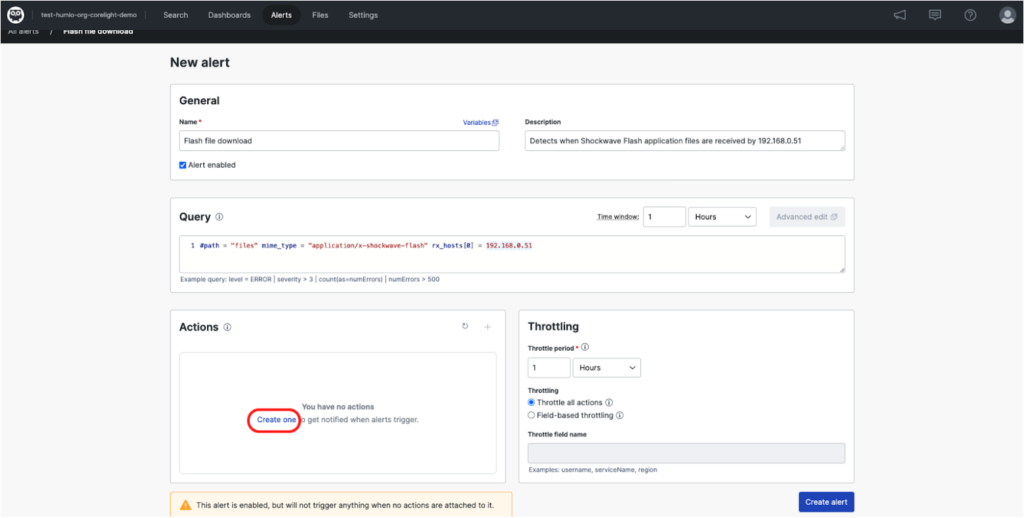Click the test-humio-org-corelight-demo repository name

(89, 15)
